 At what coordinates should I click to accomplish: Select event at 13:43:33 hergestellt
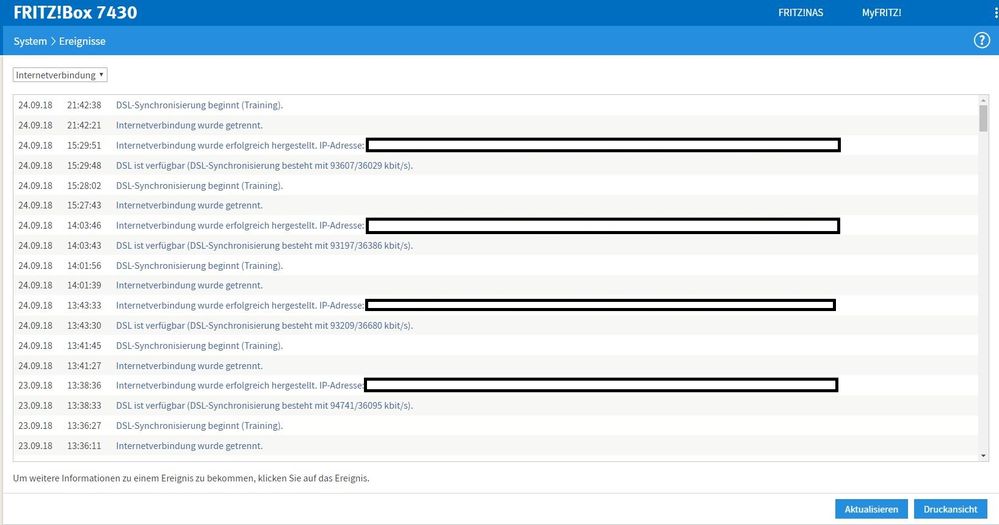click(x=496, y=305)
